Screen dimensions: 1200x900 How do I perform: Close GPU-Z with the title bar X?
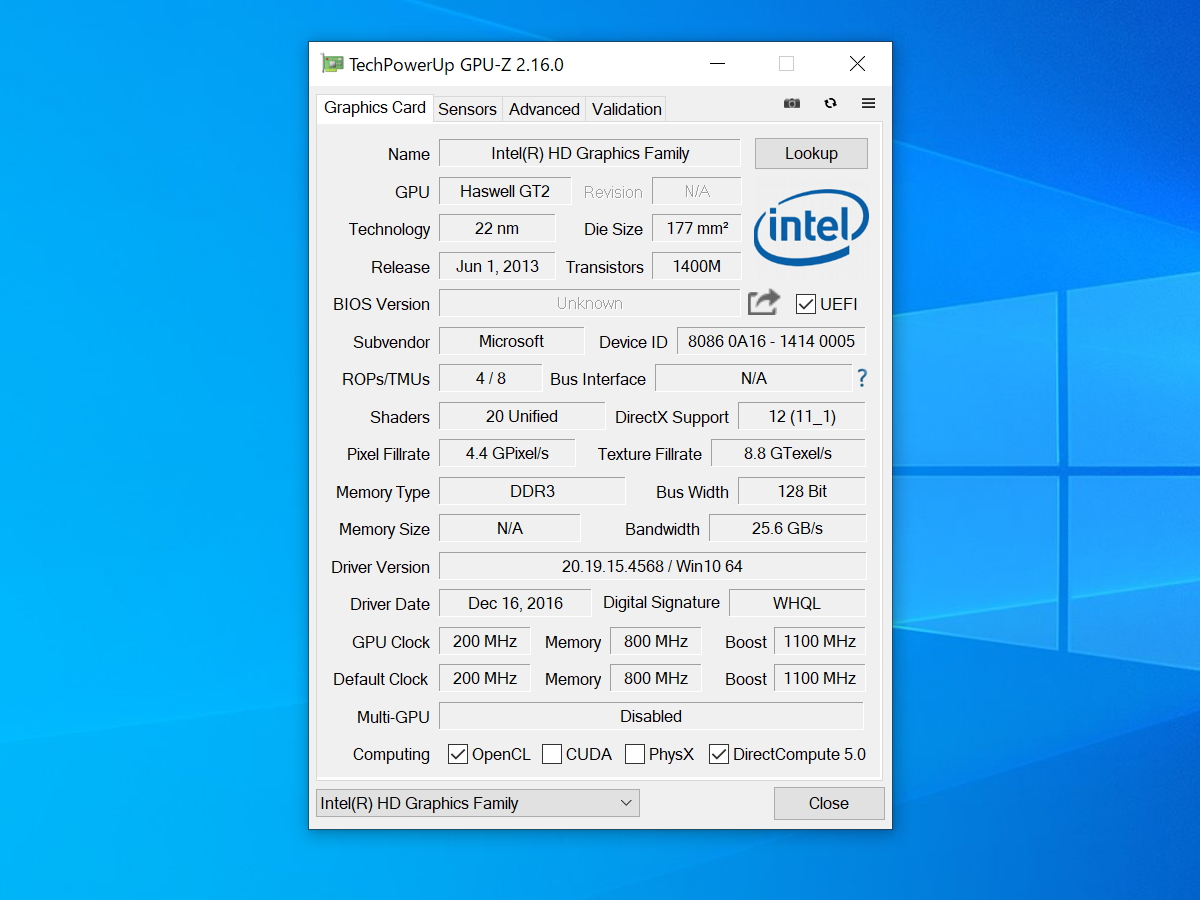[x=857, y=64]
